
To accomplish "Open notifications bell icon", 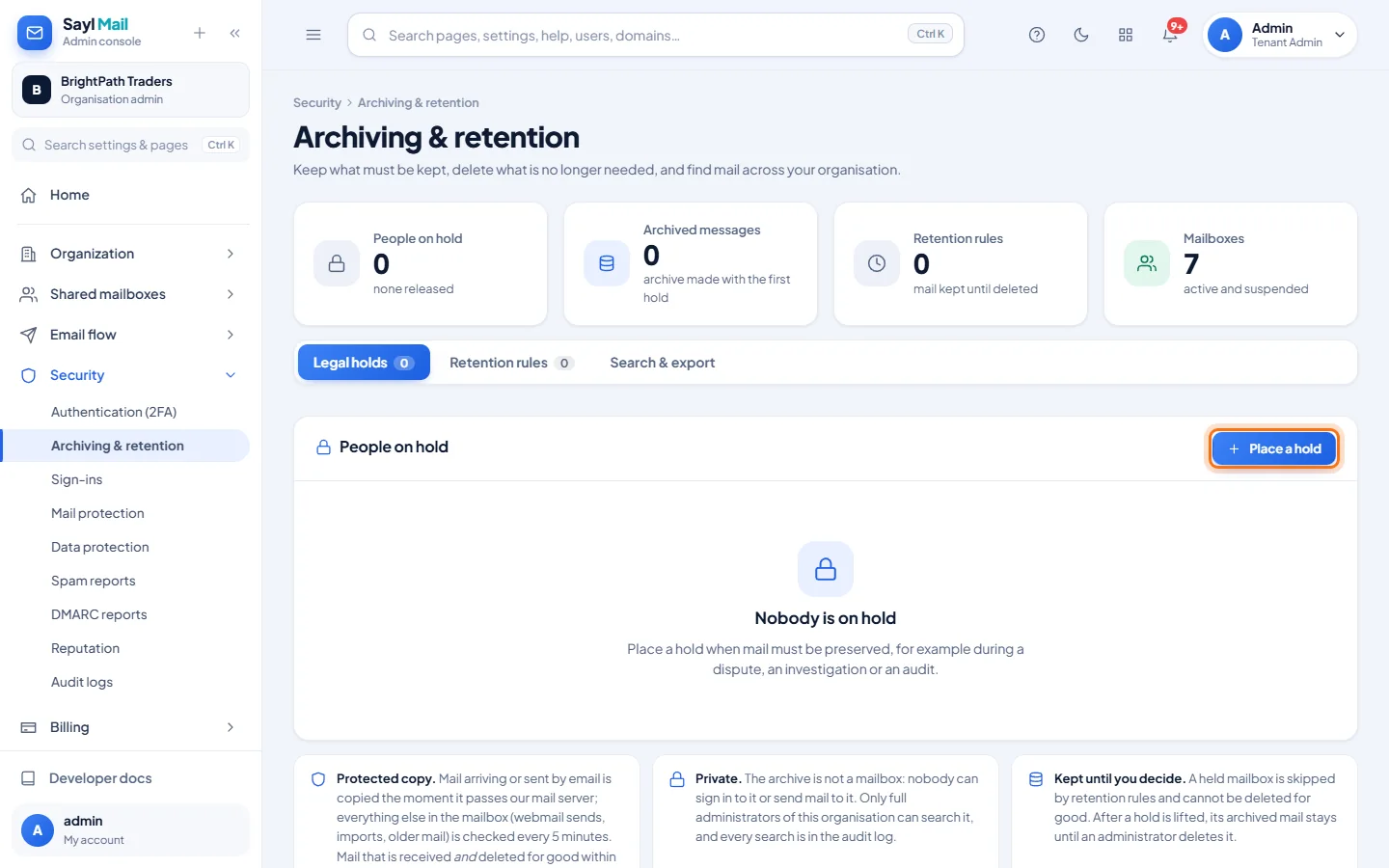I will click(1170, 35).
